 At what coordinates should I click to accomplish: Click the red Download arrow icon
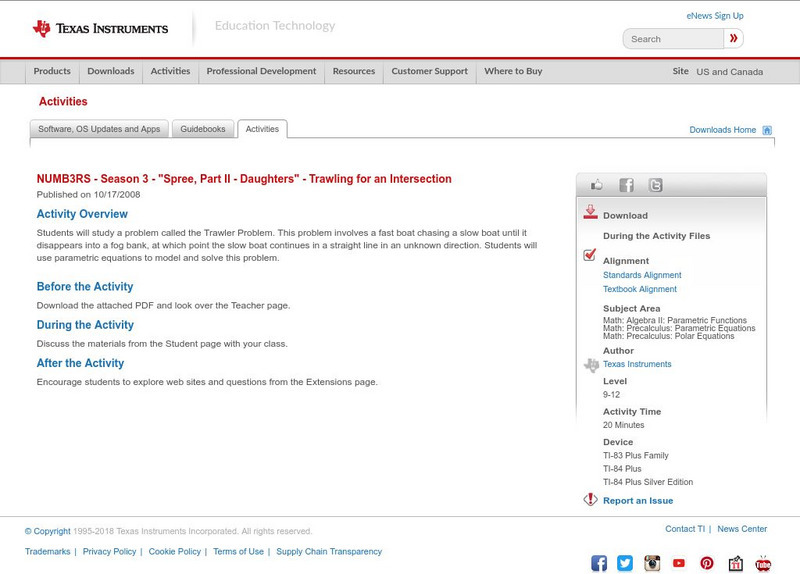coord(590,212)
